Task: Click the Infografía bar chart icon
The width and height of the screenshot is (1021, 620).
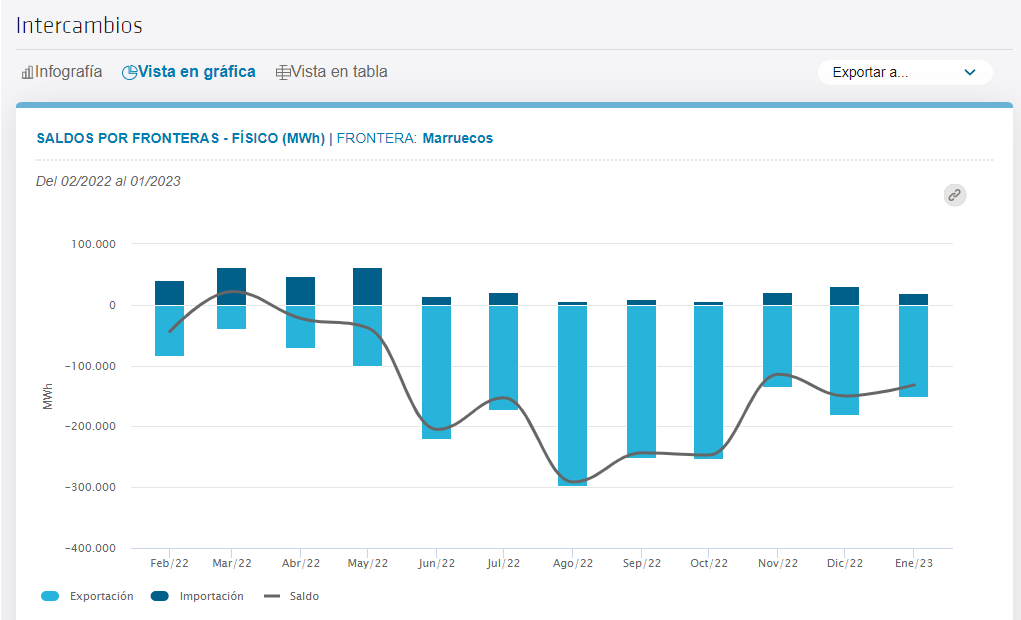Action: (27, 72)
